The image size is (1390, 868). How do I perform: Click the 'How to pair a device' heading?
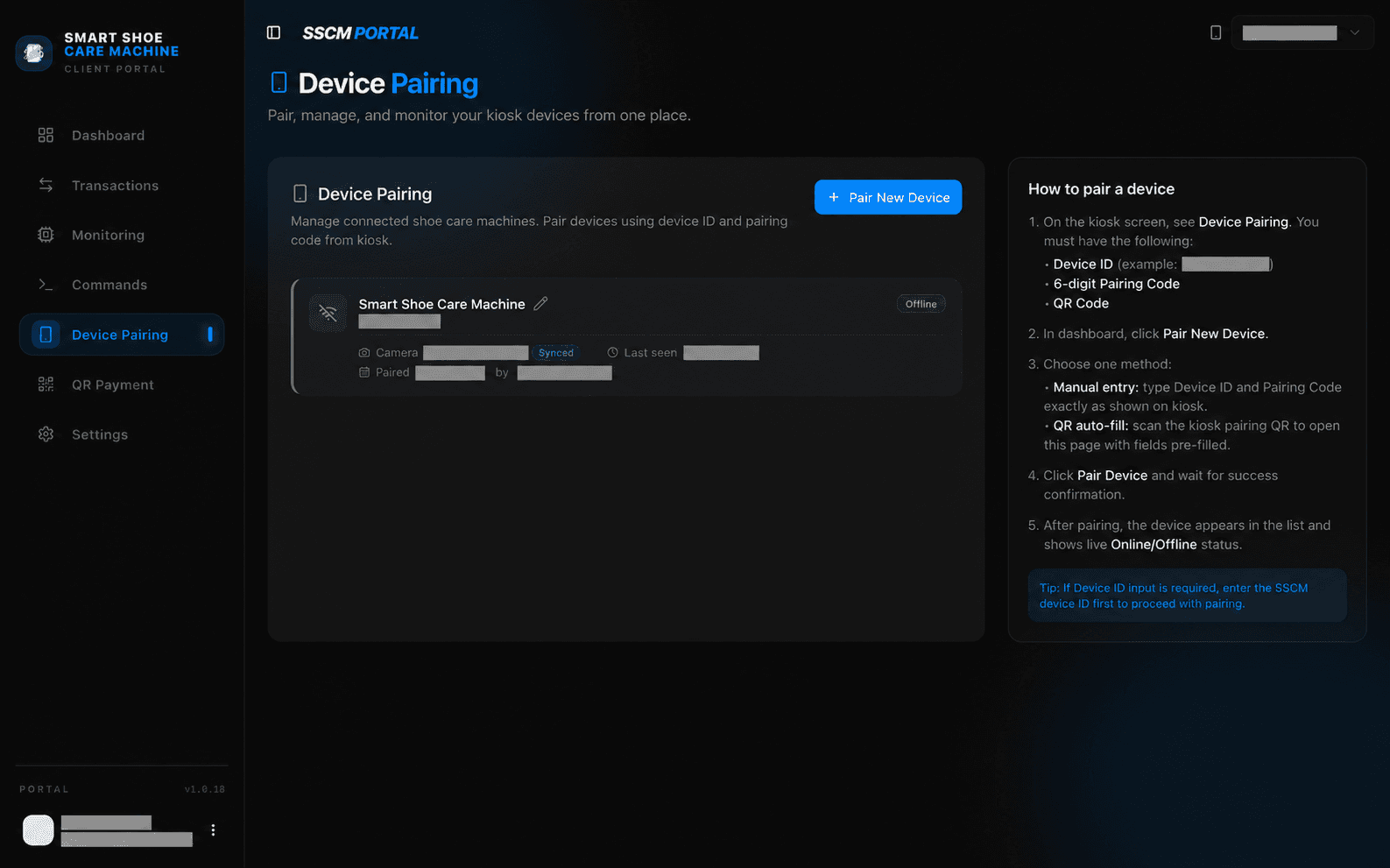point(1101,189)
